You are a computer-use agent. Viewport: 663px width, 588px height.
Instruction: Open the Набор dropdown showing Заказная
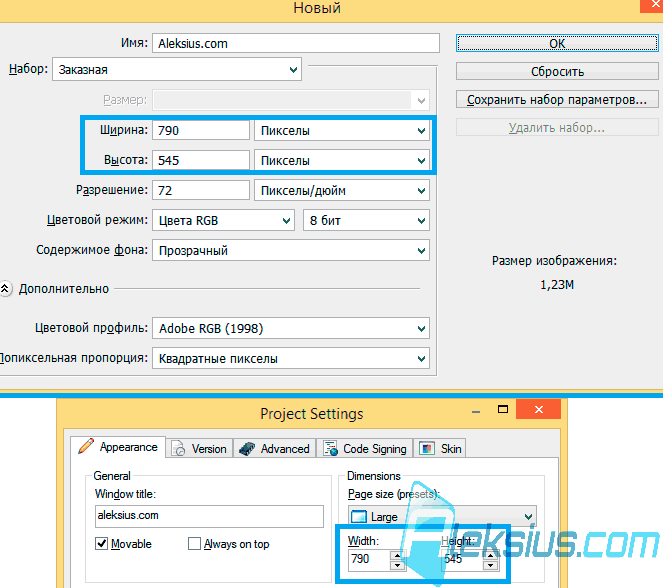177,69
